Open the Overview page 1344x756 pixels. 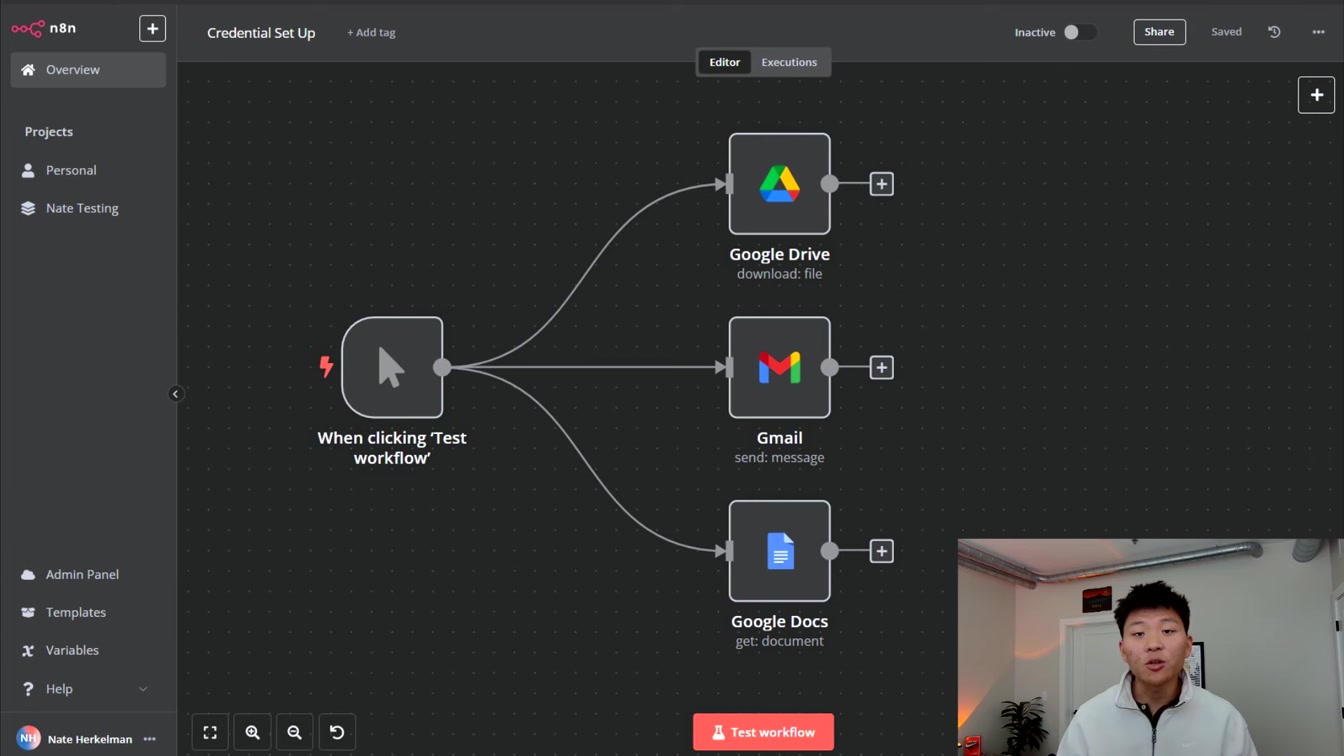88,70
